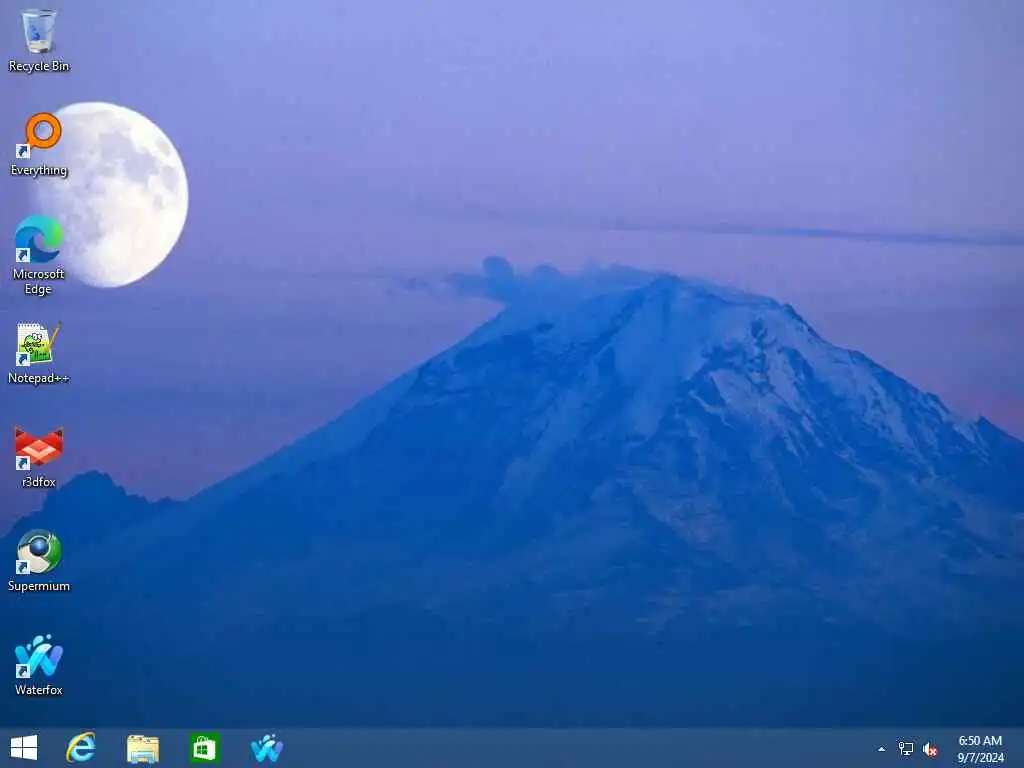Select the Supermium desktop shortcut
1024x768 pixels.
point(39,560)
